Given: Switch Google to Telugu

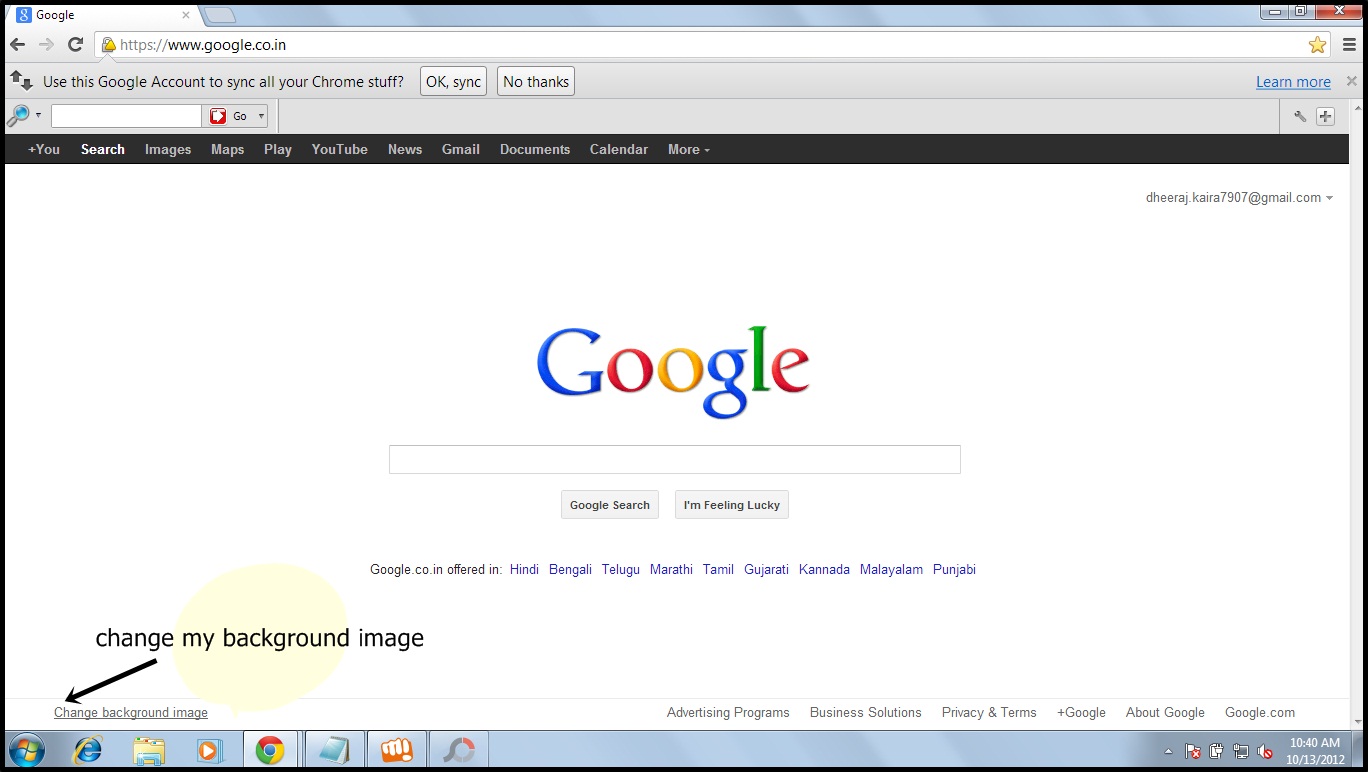Looking at the screenshot, I should [x=621, y=569].
